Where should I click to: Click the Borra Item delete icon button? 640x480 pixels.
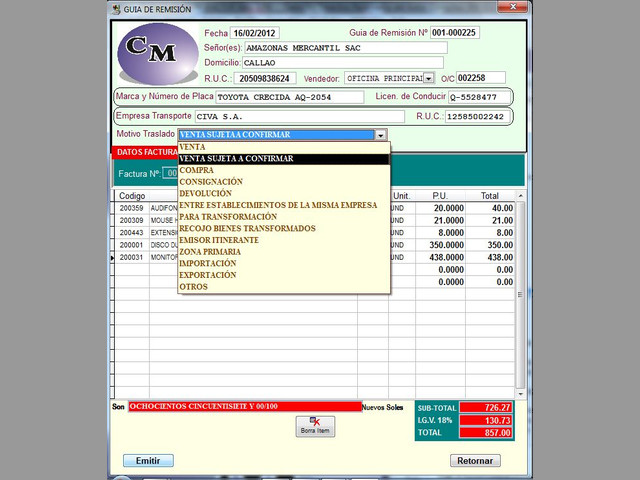(x=315, y=426)
